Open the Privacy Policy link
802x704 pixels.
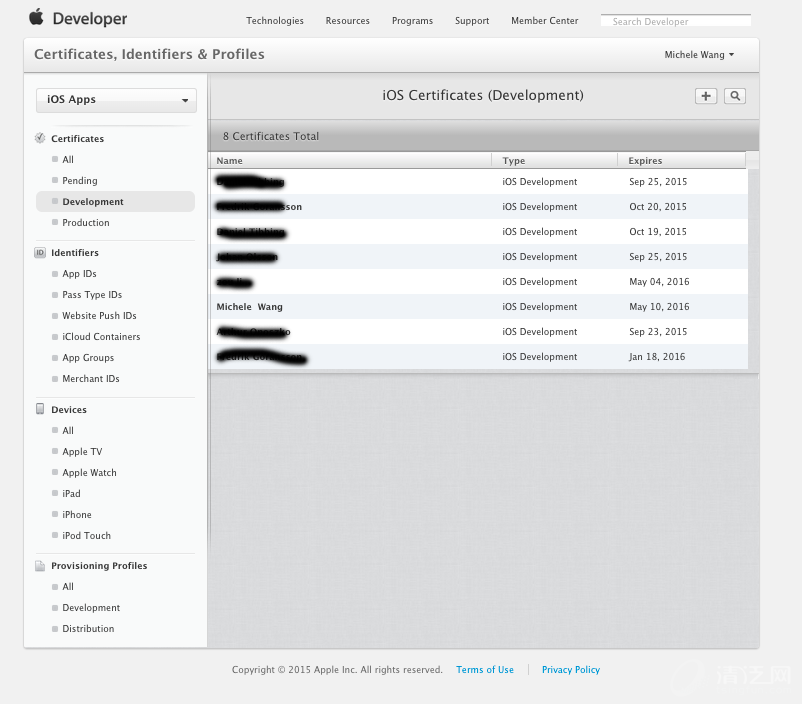571,670
